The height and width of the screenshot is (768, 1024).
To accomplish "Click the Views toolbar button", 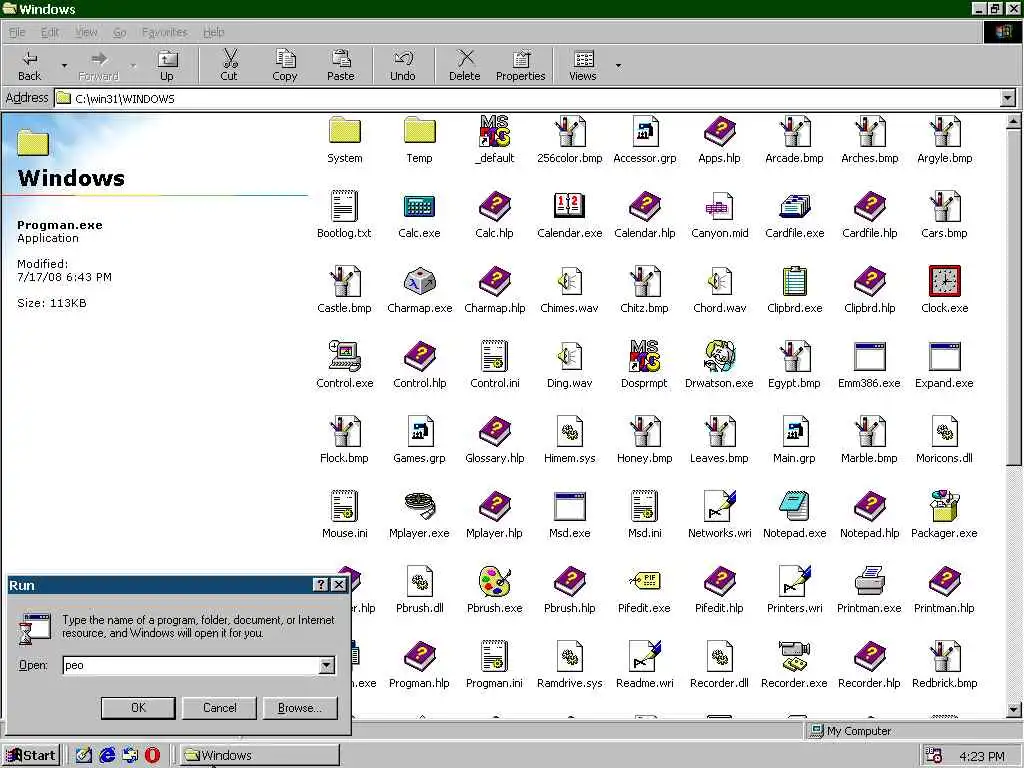I will coord(583,65).
